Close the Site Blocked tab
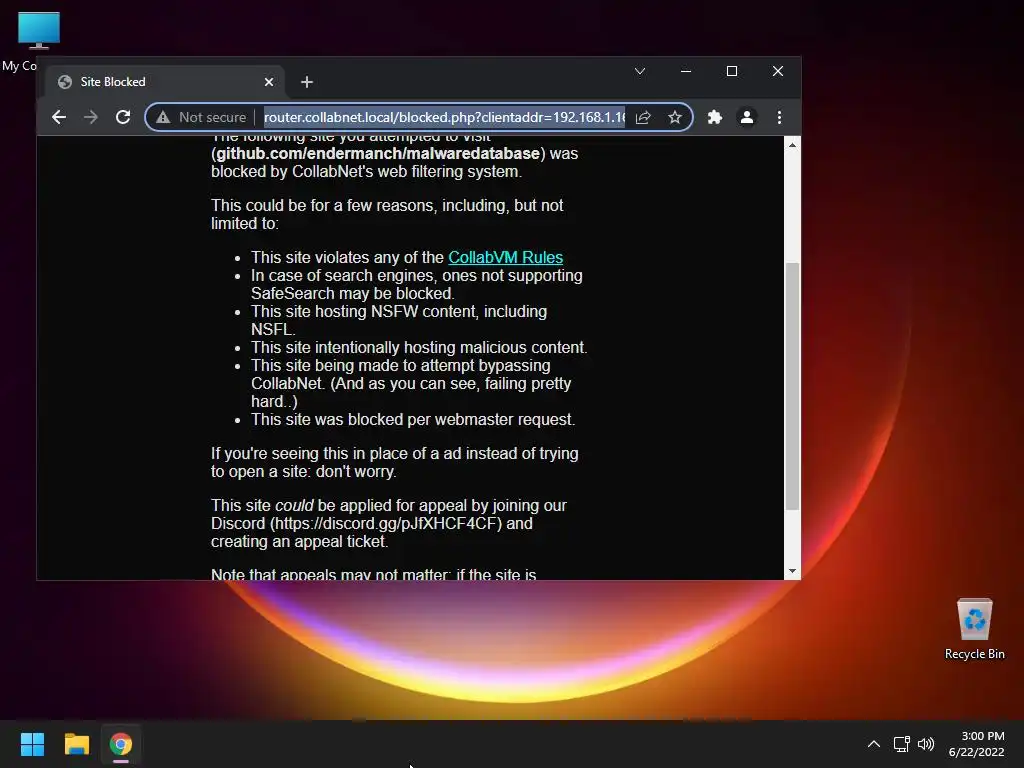This screenshot has height=768, width=1024. 268,82
